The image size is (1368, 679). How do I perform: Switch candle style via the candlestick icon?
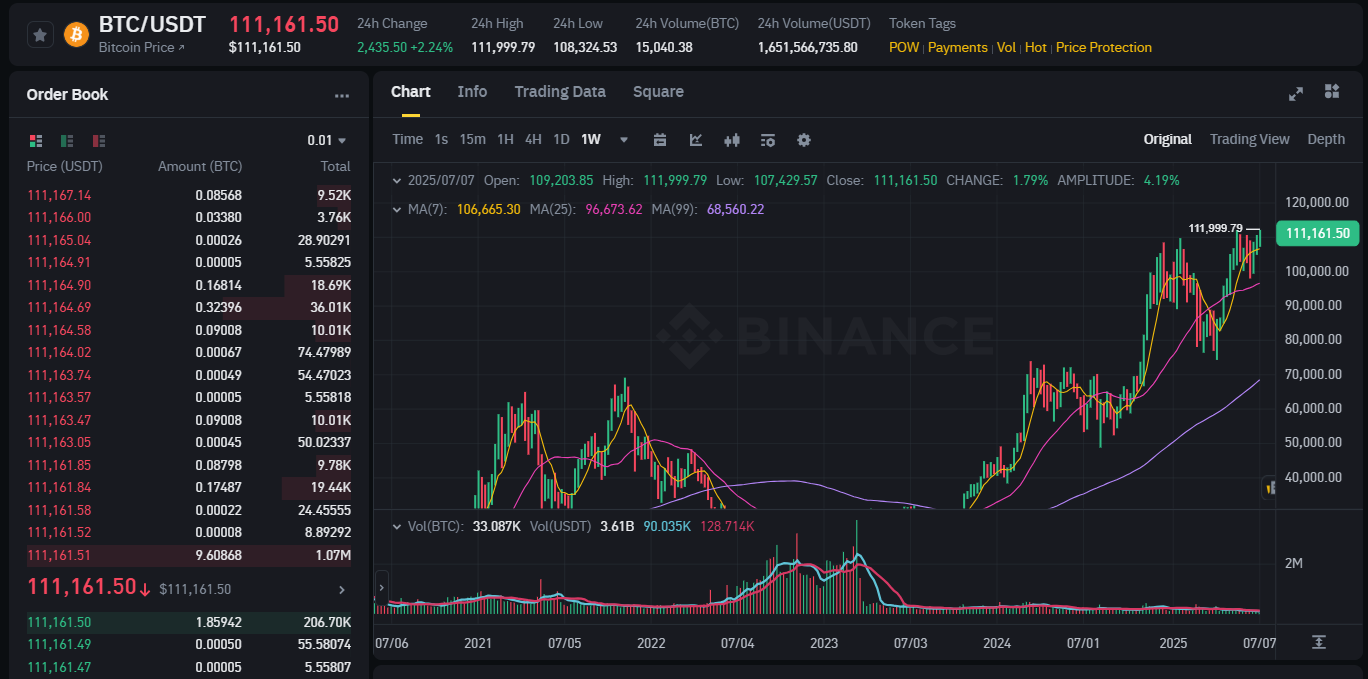tap(731, 140)
